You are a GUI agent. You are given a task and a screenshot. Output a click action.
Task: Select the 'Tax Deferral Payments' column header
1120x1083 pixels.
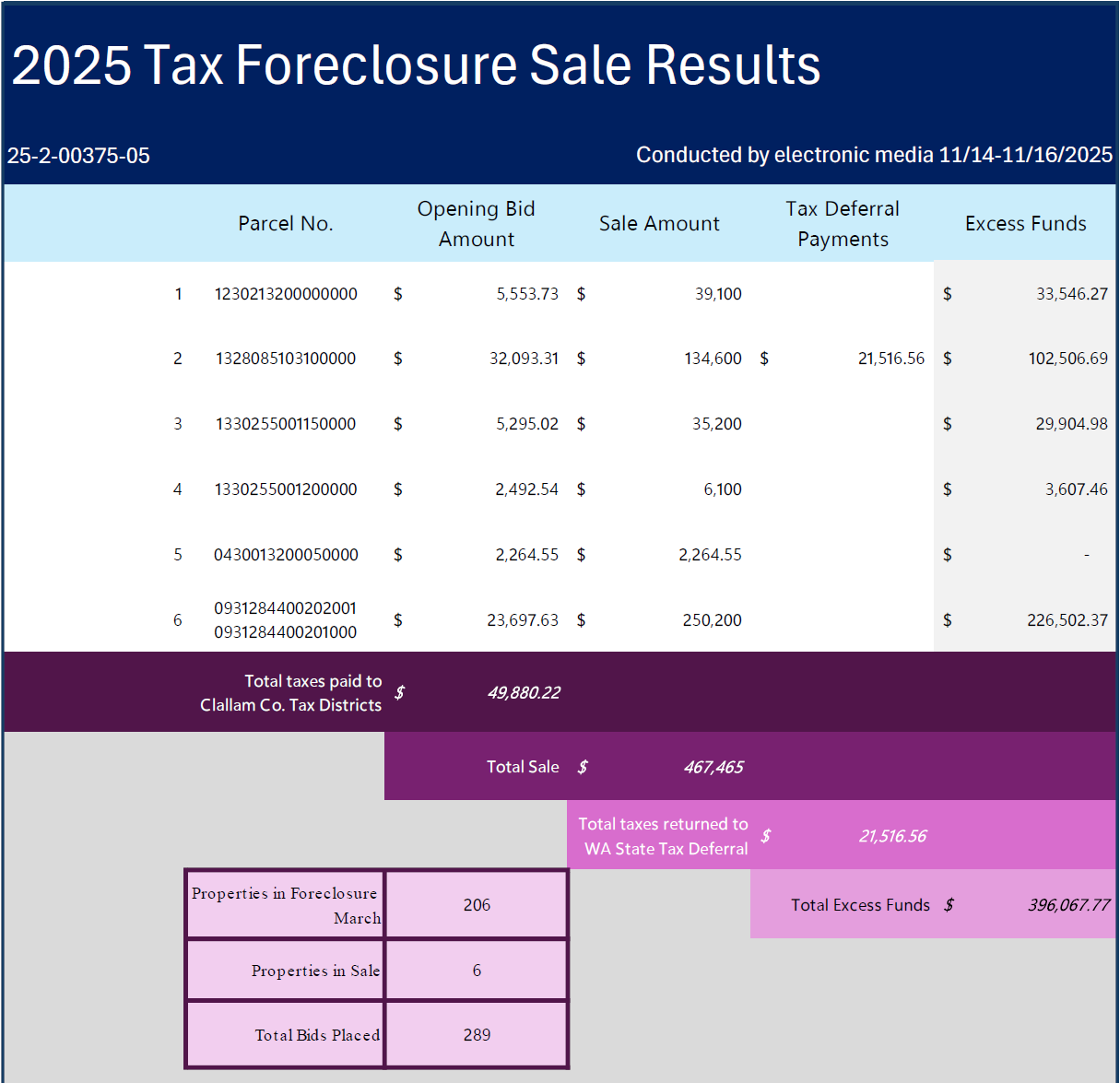(842, 223)
